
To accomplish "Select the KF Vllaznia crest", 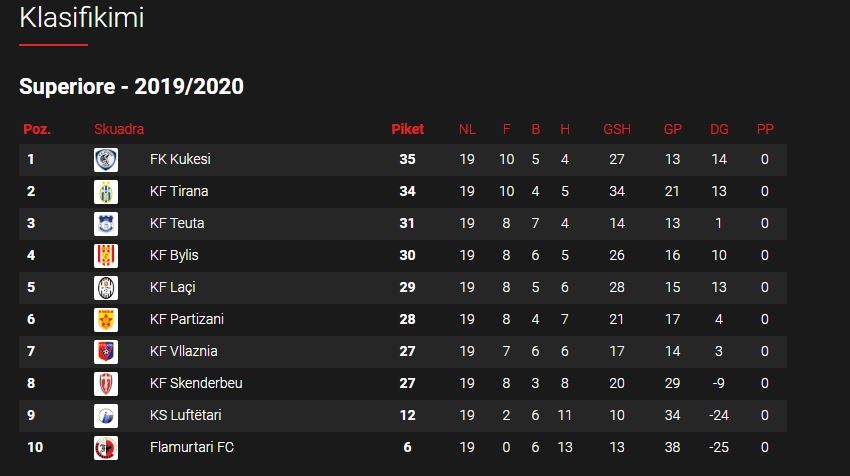I will click(x=106, y=351).
